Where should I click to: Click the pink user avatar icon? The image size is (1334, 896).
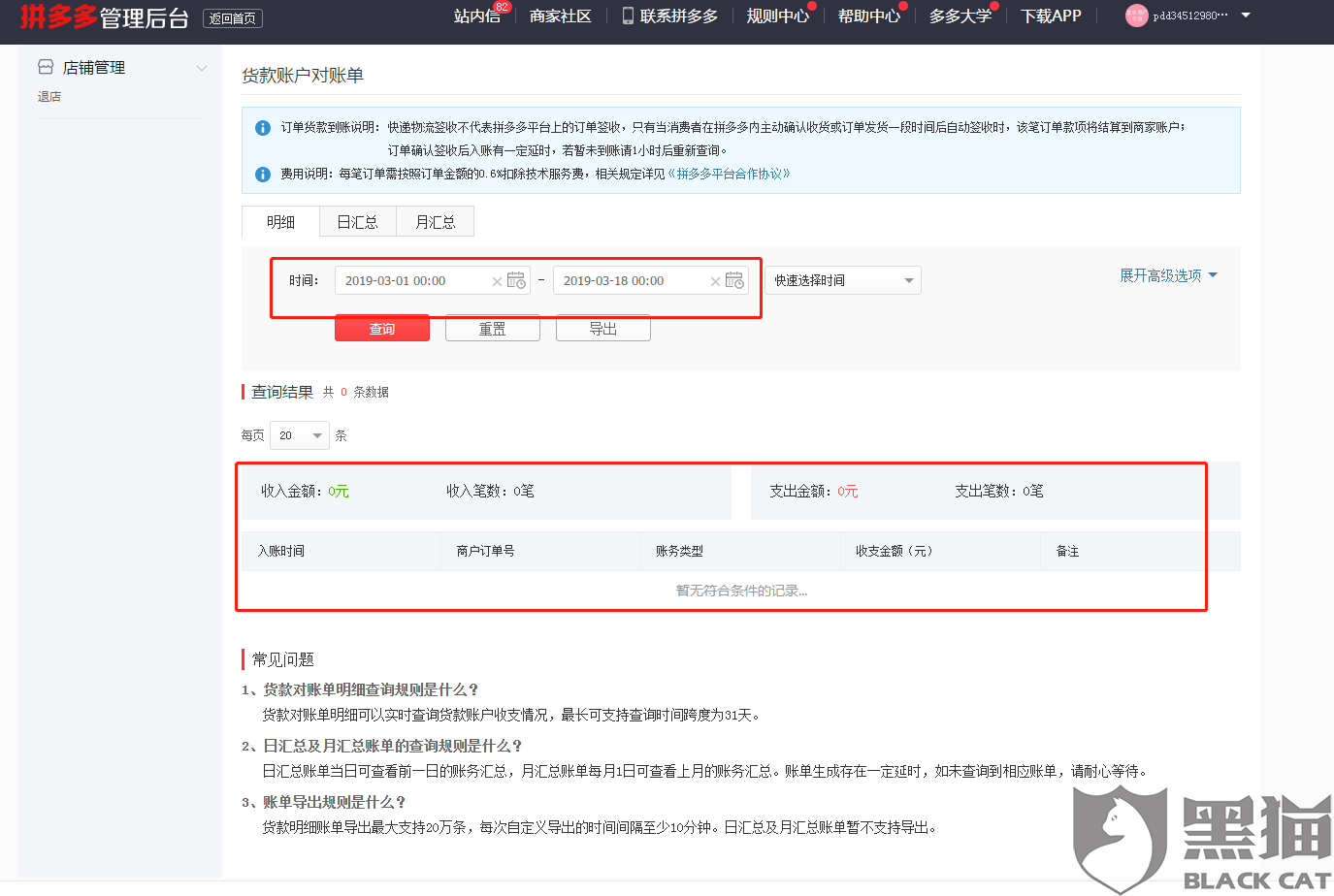click(1136, 16)
